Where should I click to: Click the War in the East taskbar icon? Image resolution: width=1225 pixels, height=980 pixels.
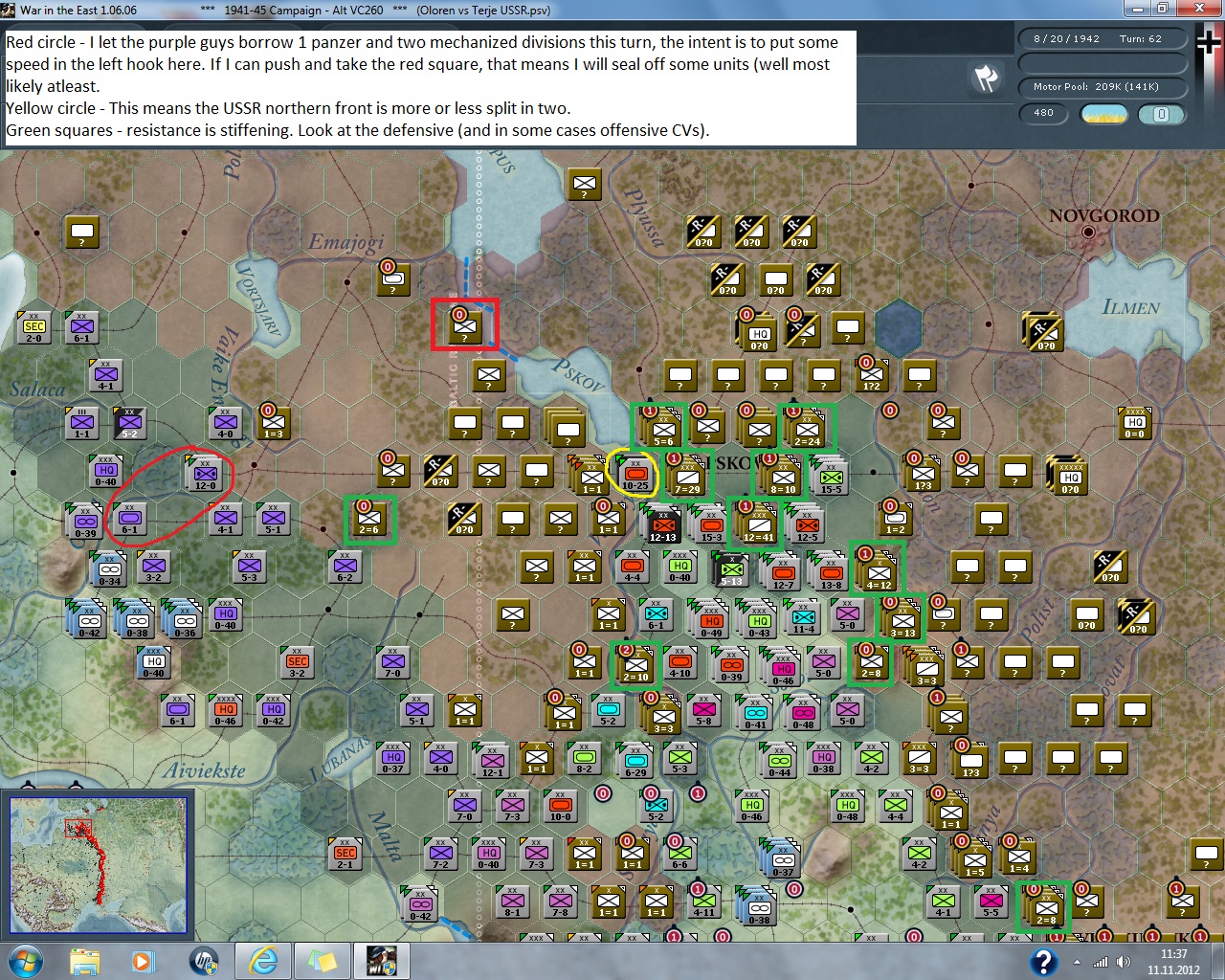[382, 961]
